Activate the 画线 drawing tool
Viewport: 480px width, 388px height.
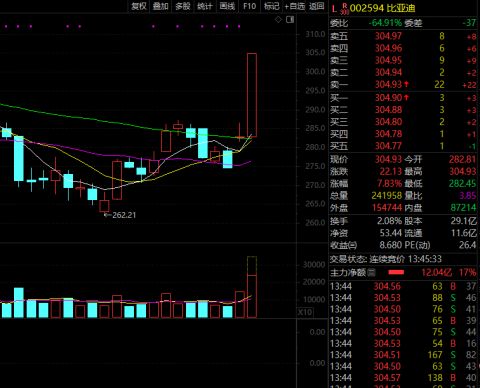227,6
